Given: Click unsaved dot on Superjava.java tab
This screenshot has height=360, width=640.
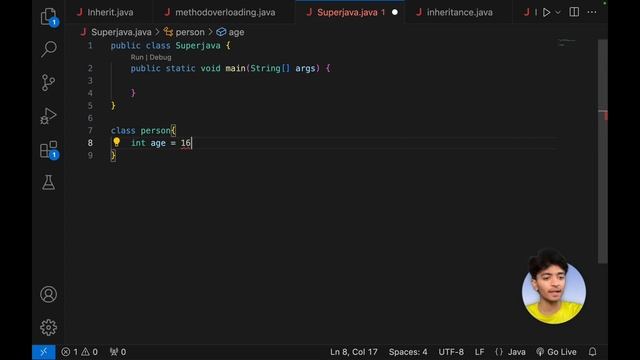Looking at the screenshot, I should 395,12.
